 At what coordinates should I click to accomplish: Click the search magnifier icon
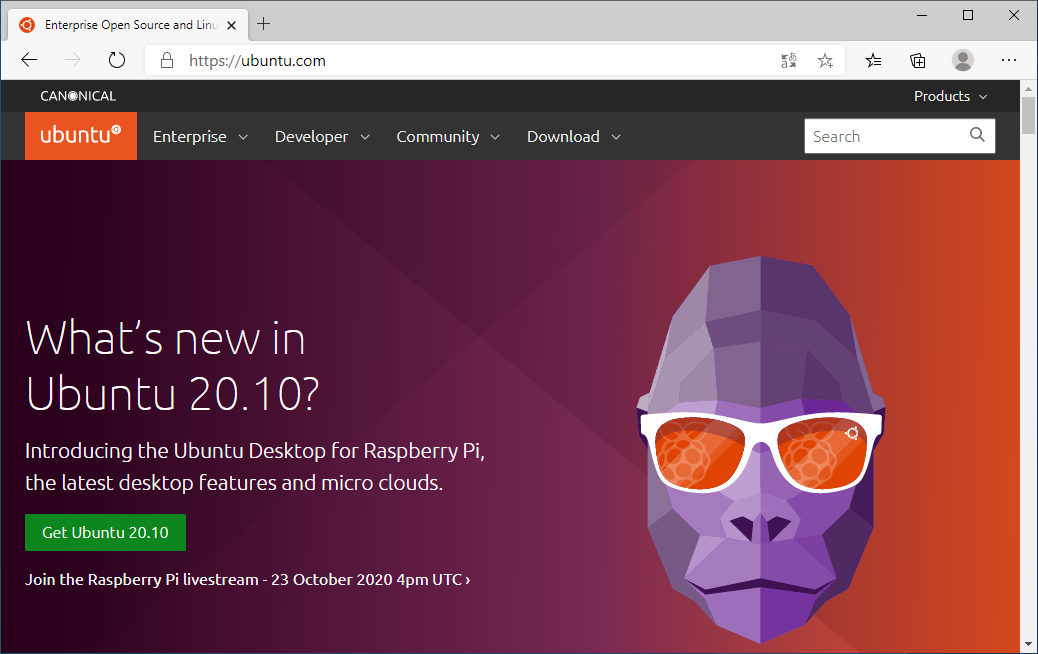977,135
